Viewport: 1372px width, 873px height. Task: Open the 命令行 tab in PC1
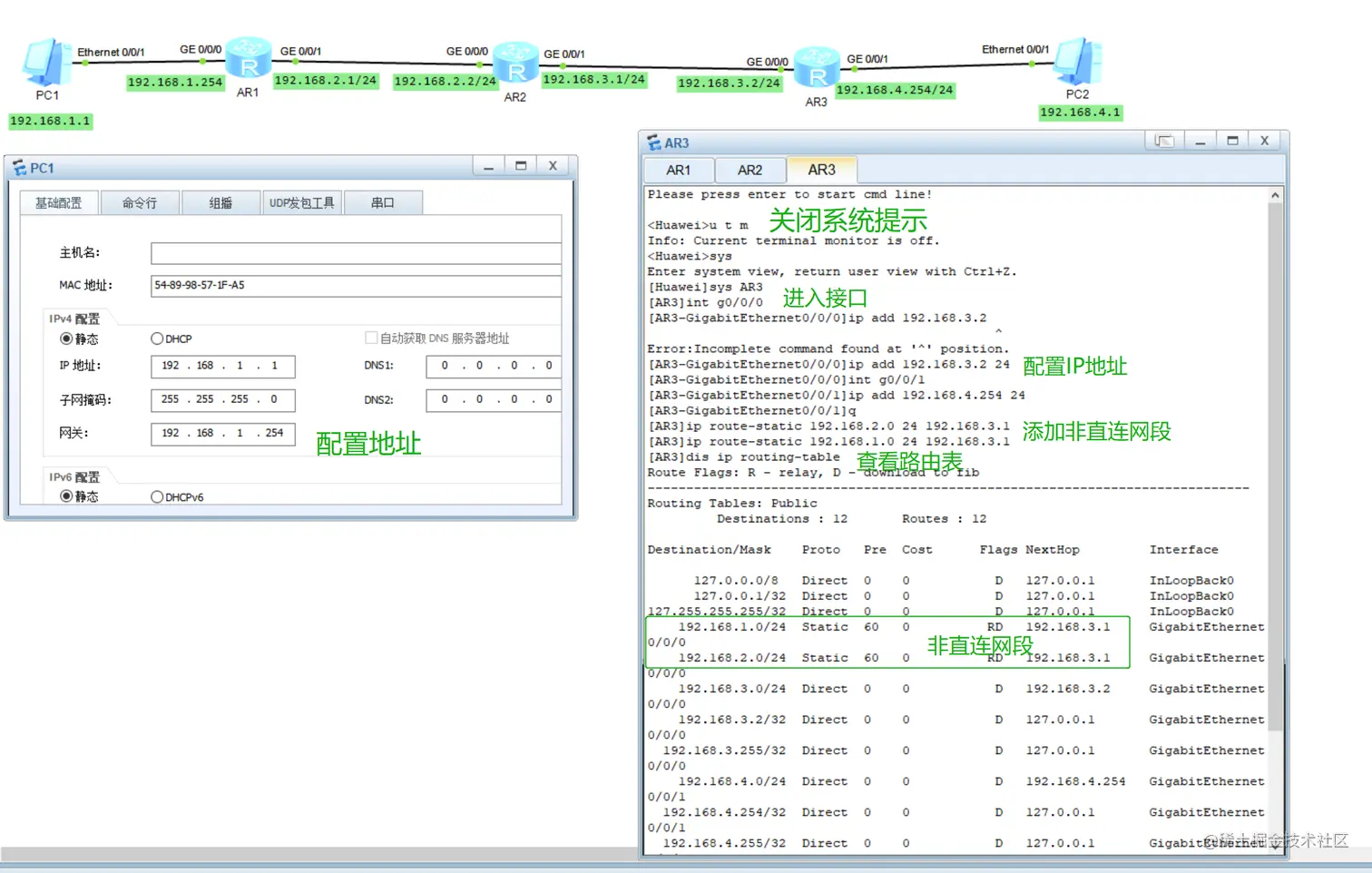point(140,202)
